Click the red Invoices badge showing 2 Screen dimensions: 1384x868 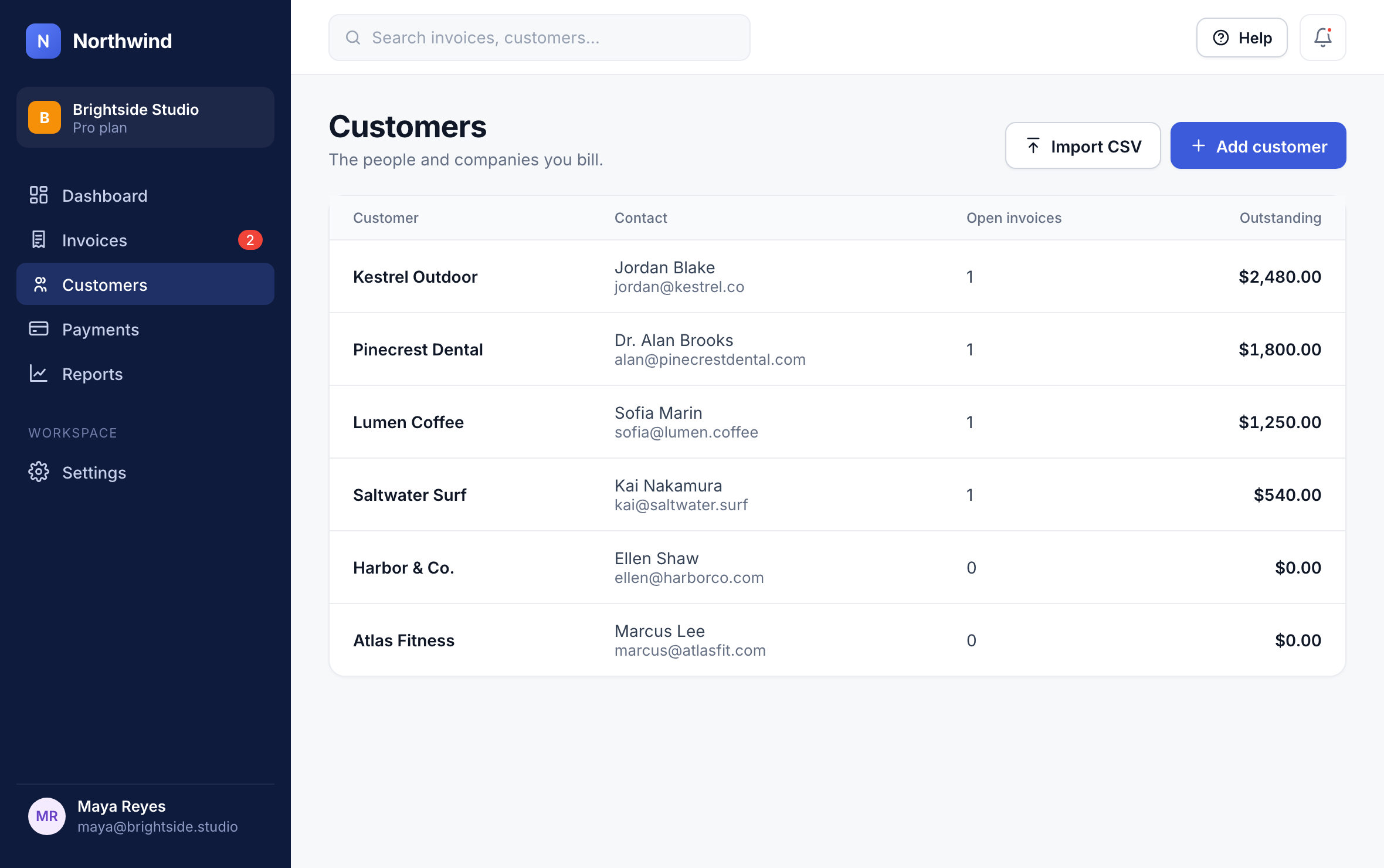[x=250, y=240]
